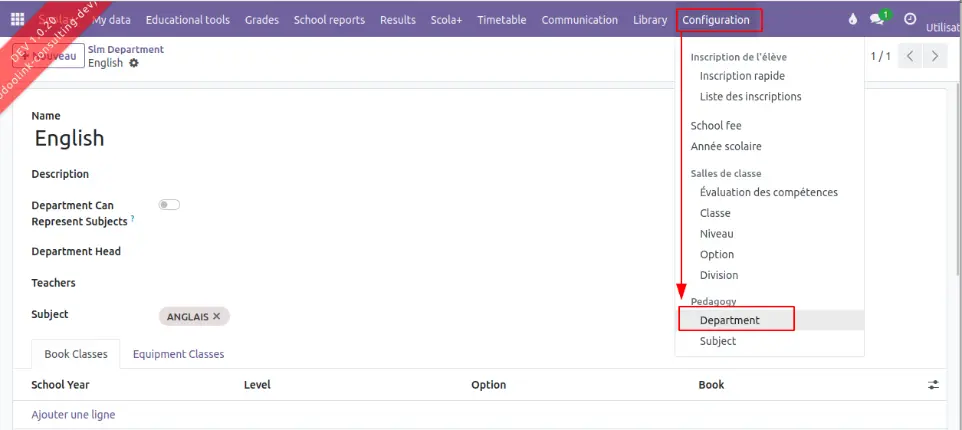Open the apps grid home menu
962x430 pixels.
tap(18, 20)
